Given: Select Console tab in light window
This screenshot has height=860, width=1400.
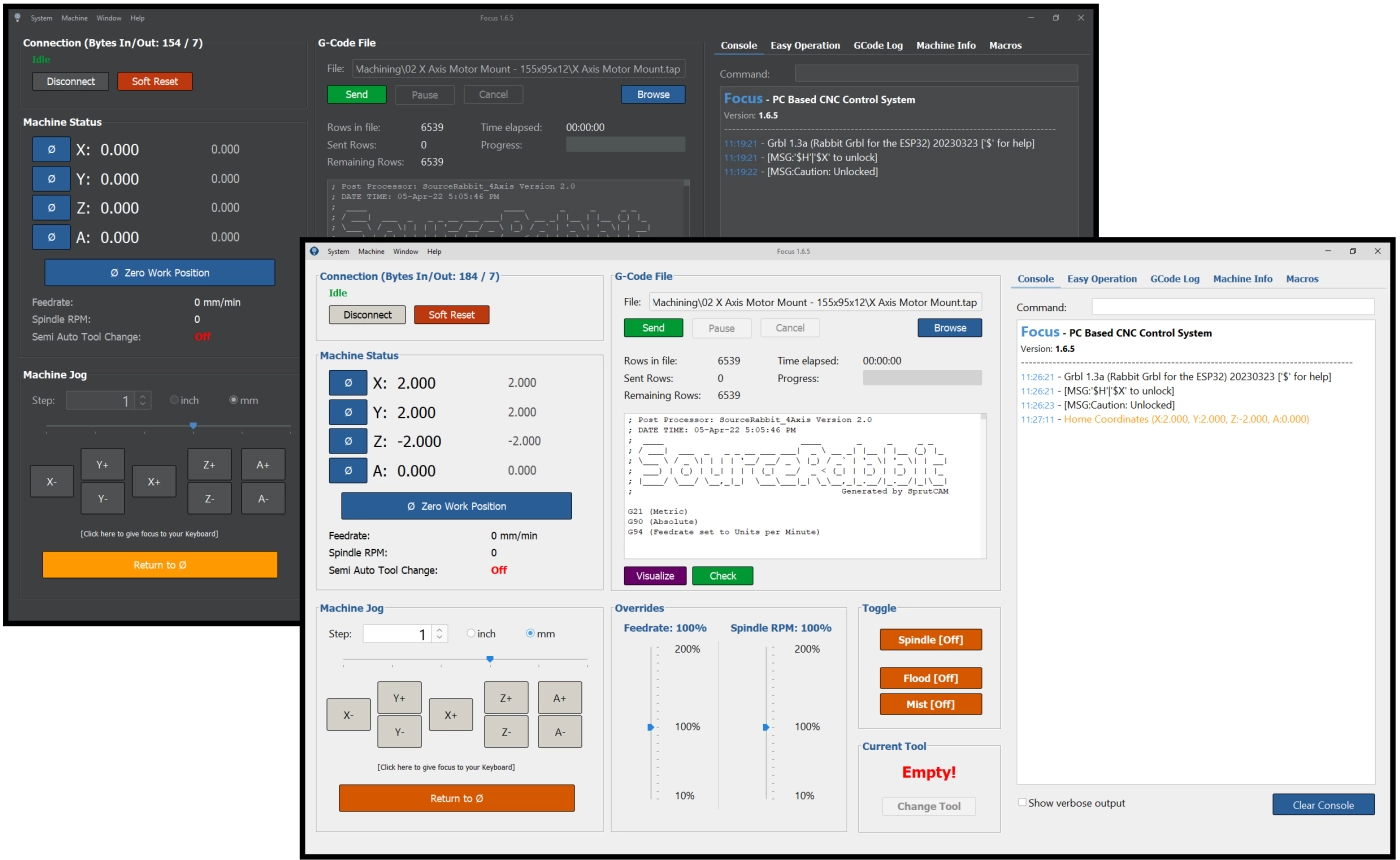Looking at the screenshot, I should (x=1036, y=279).
